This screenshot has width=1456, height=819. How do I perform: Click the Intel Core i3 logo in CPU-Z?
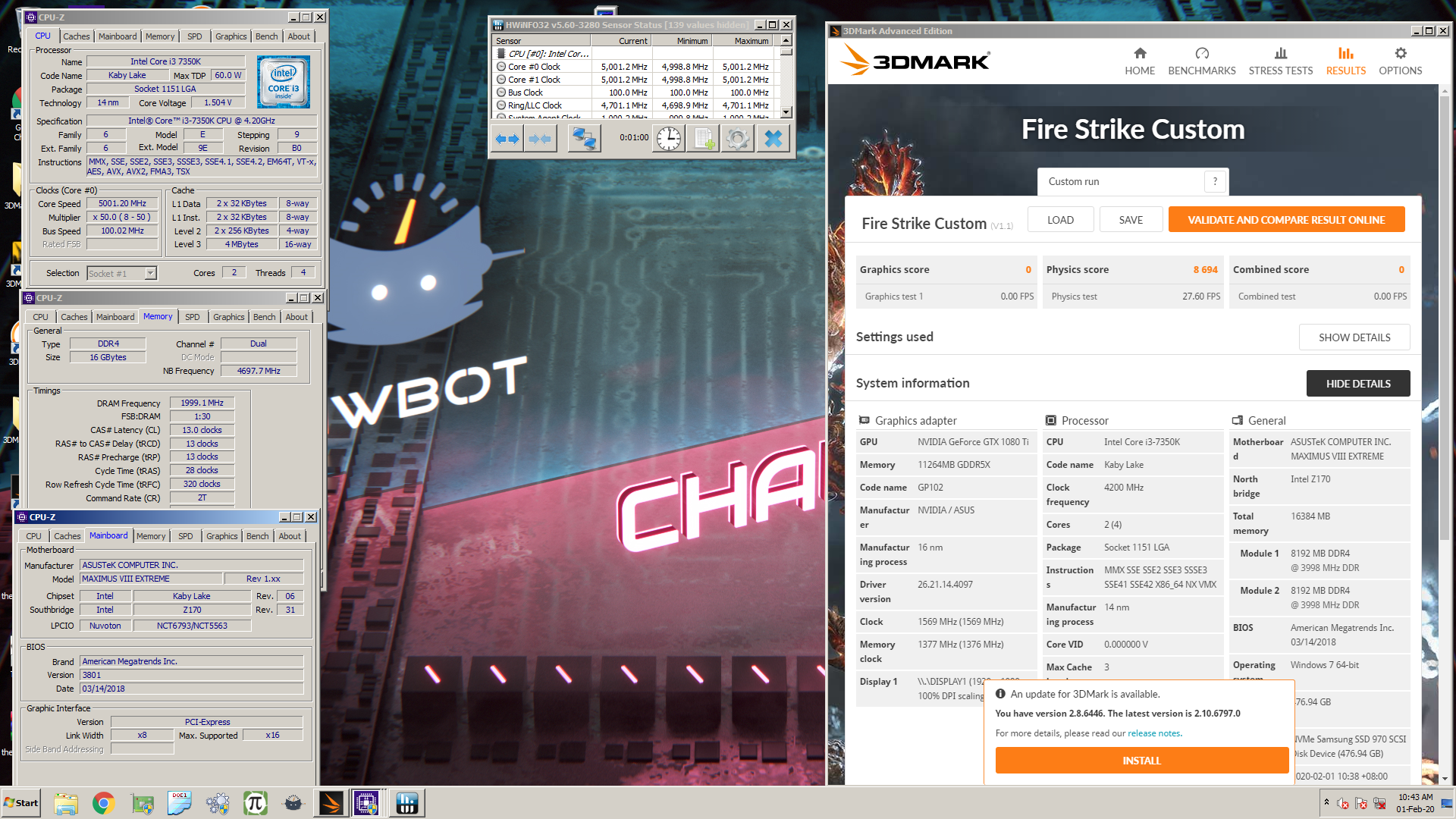coord(283,82)
